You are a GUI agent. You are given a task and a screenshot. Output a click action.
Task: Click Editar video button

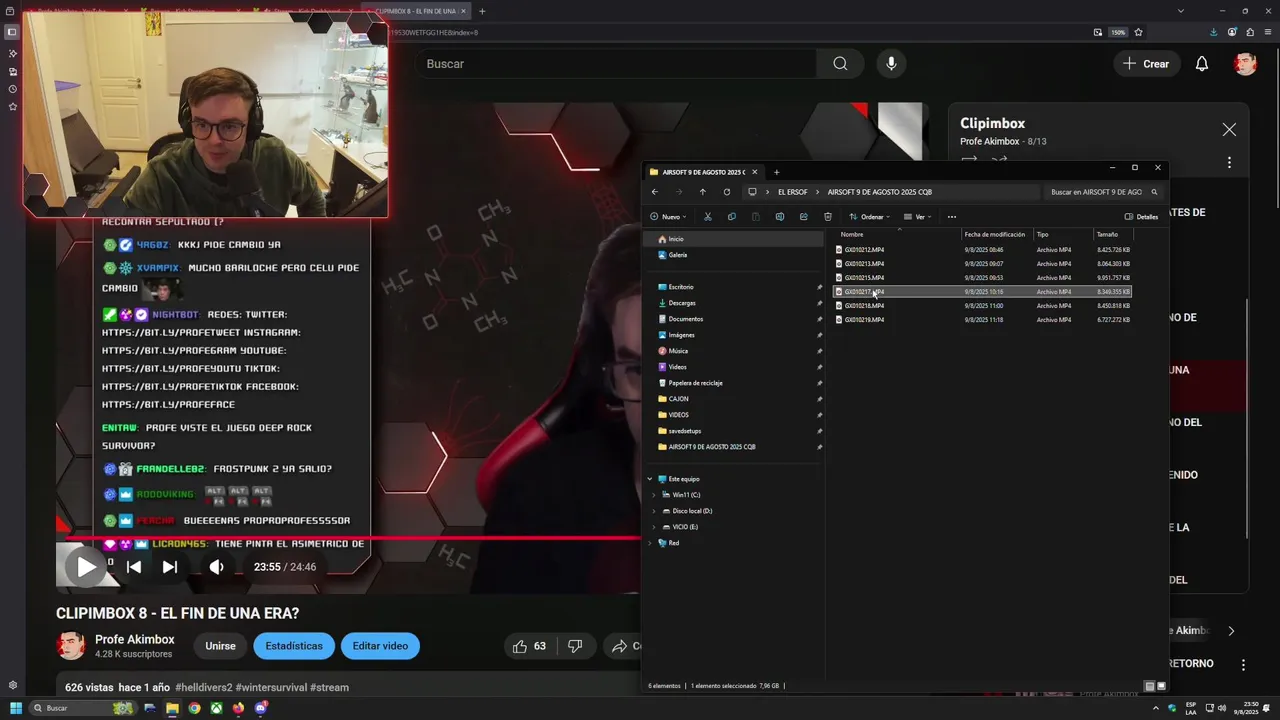click(380, 646)
